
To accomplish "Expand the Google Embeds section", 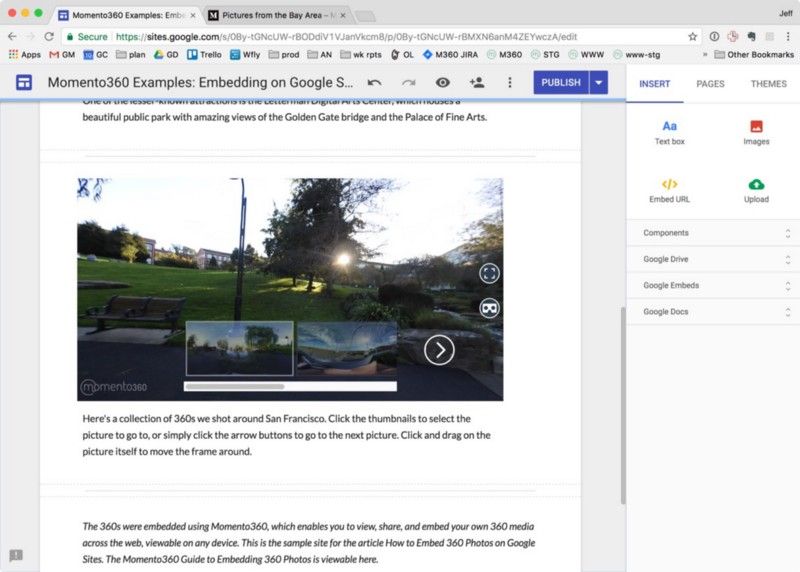I will (x=713, y=285).
